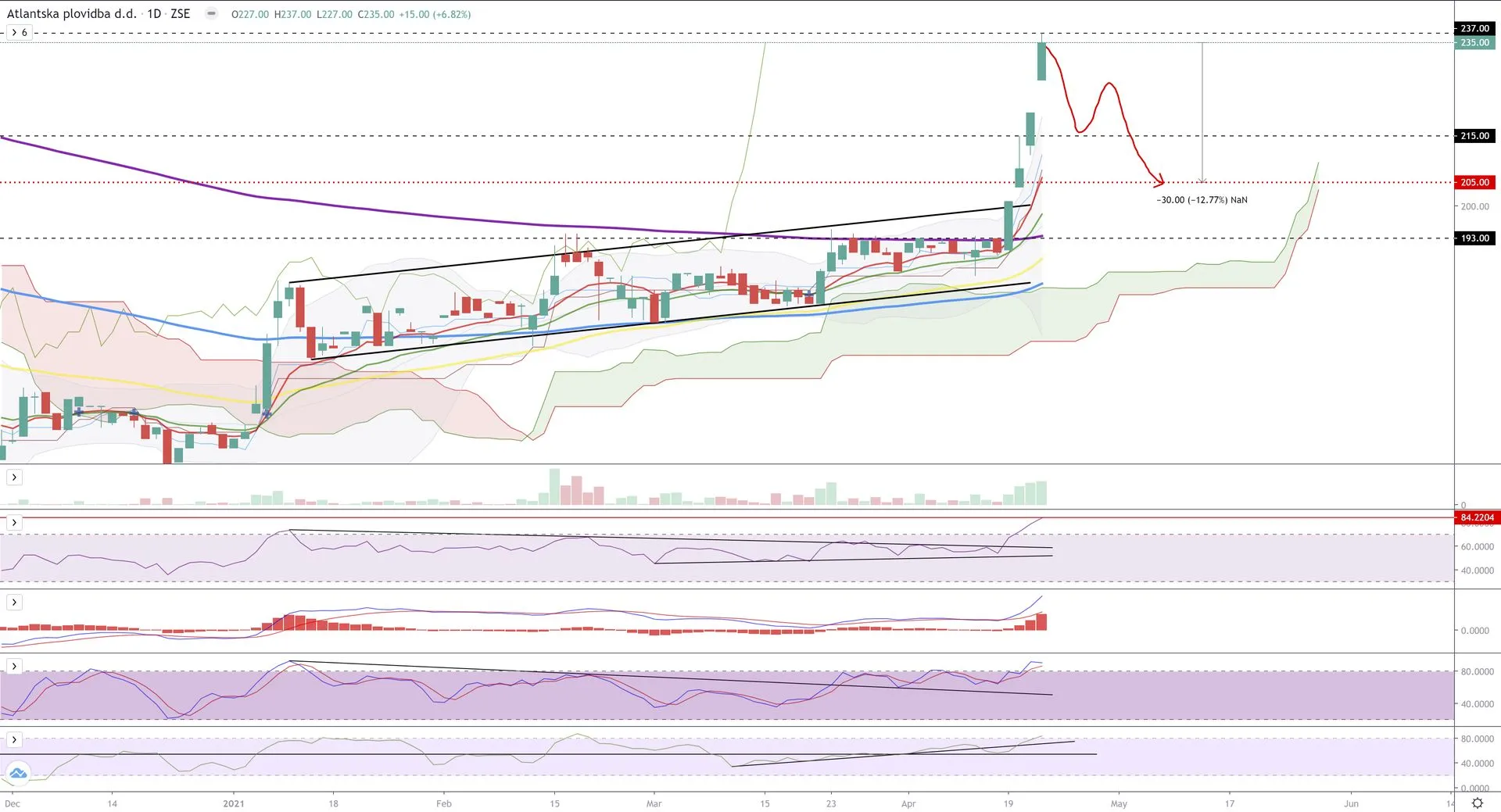Expand the RSI pane legend
This screenshot has width=1501, height=812.
click(x=14, y=522)
